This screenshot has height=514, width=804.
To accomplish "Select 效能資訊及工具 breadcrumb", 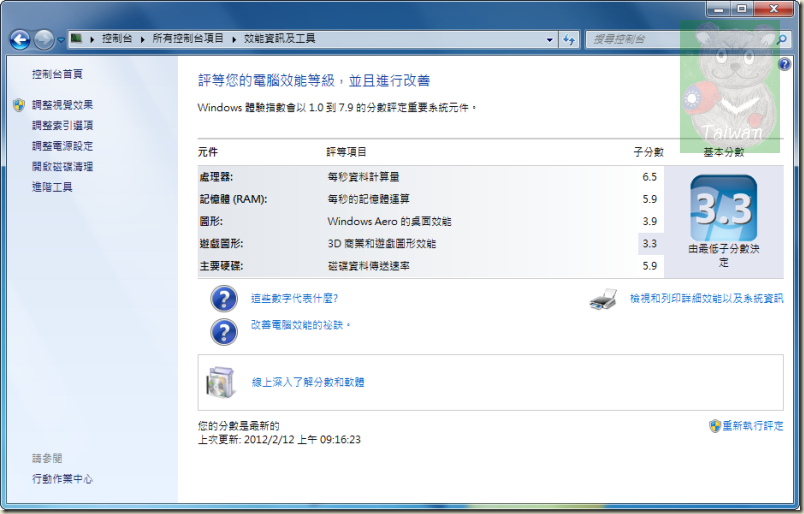I will pyautogui.click(x=279, y=38).
